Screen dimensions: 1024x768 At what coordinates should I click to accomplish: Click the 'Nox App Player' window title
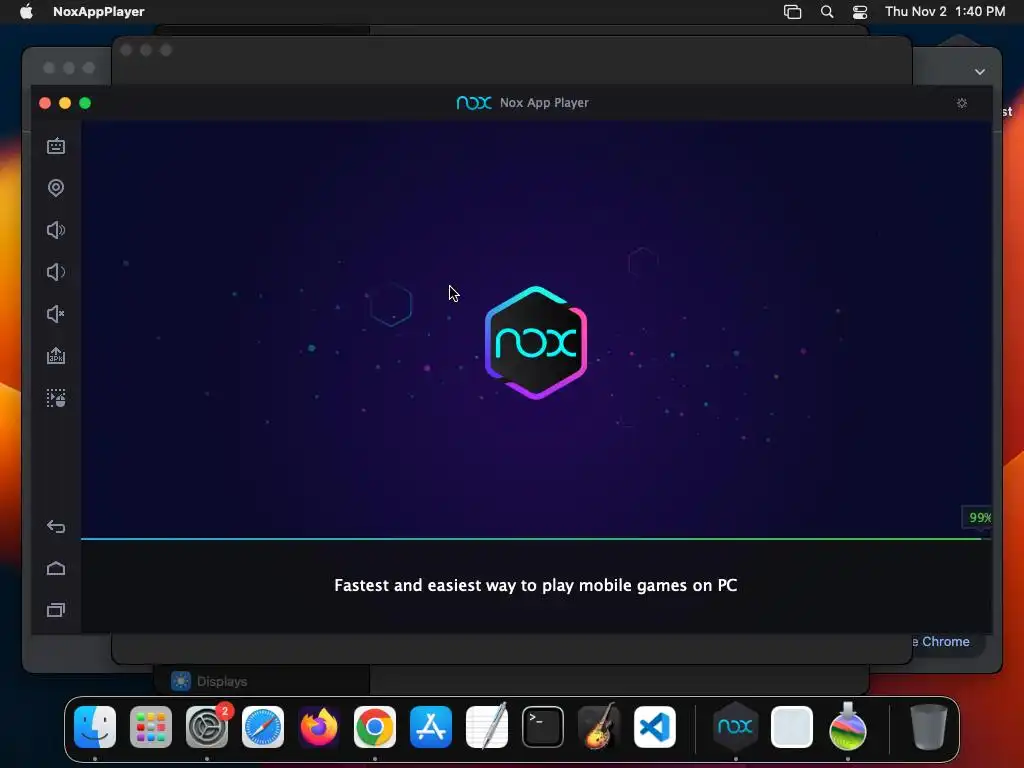[544, 103]
